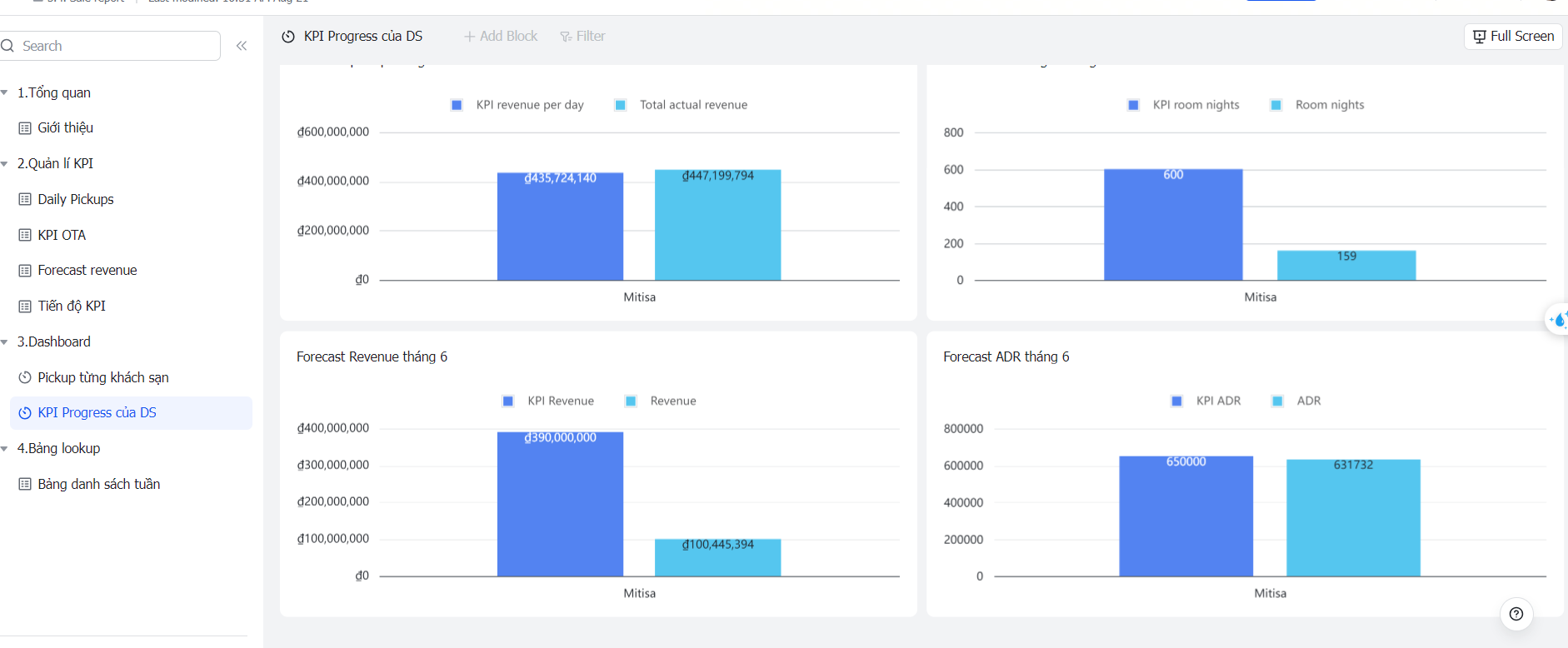Click the 600 KPI room nights bar
This screenshot has width=1568, height=648.
coord(1173,225)
